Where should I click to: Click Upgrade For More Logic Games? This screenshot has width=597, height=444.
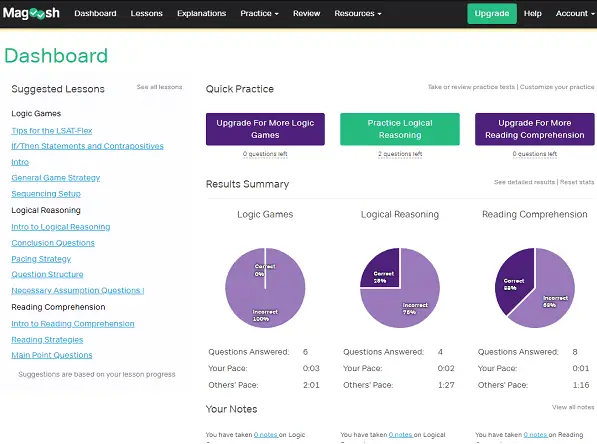click(x=265, y=129)
